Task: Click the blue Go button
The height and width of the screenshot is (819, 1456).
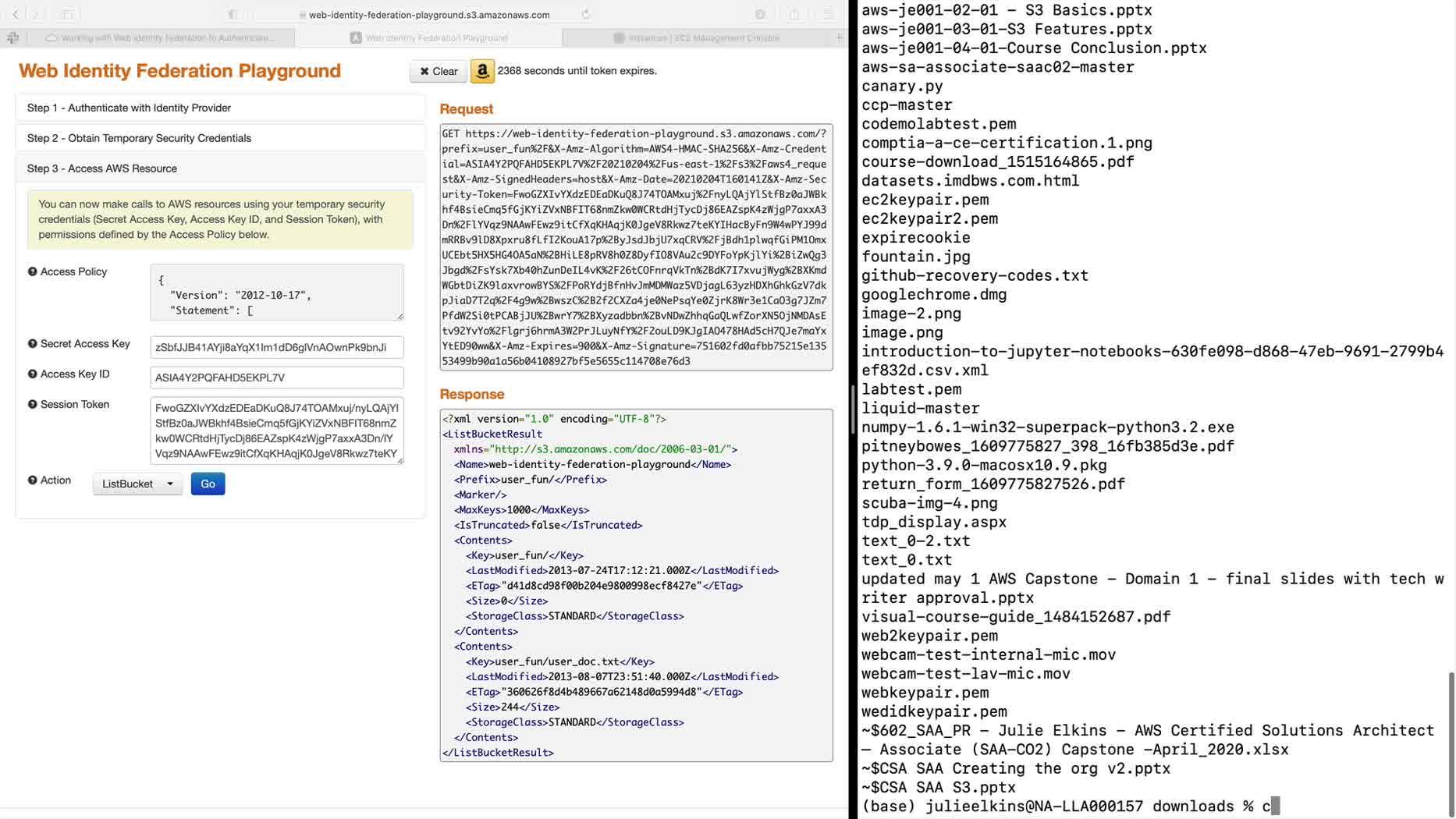Action: tap(208, 484)
